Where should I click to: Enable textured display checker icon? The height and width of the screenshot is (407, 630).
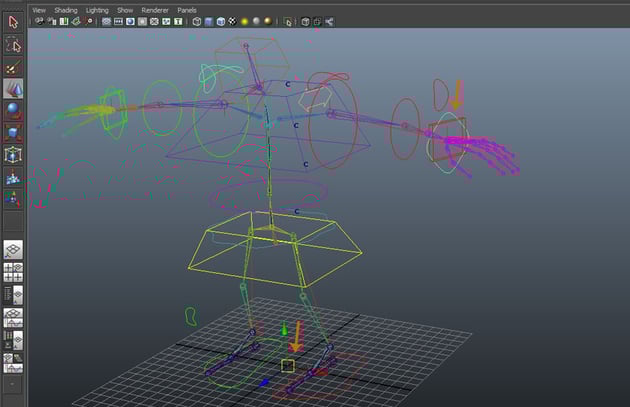pyautogui.click(x=233, y=21)
